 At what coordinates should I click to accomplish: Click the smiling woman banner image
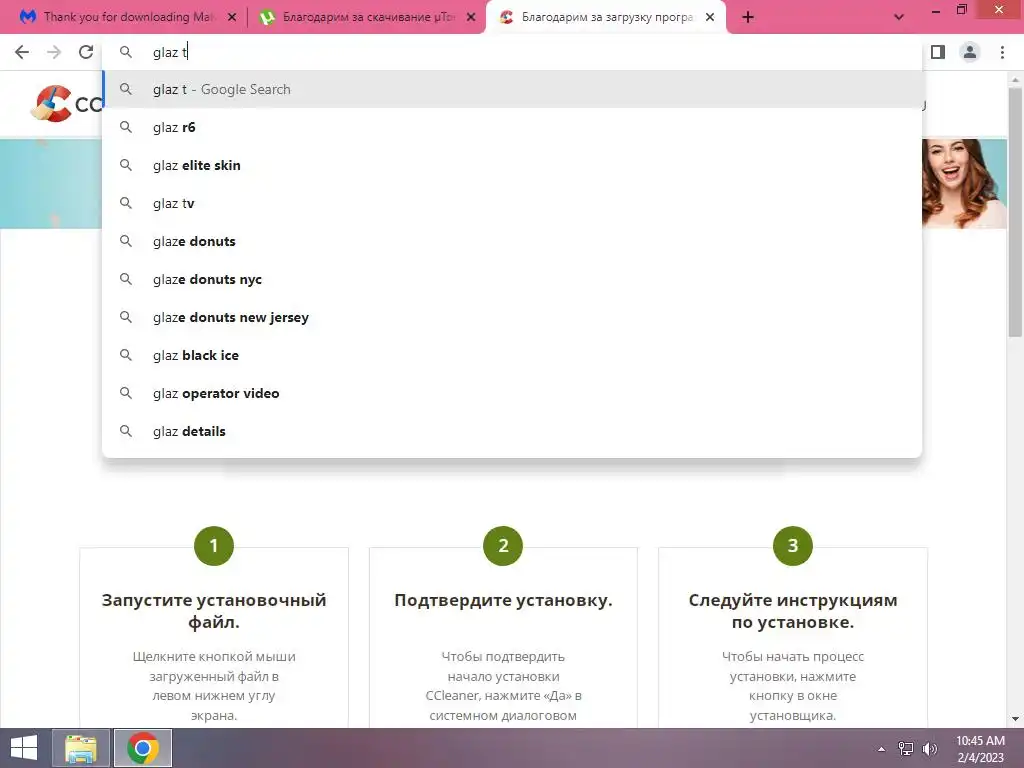(964, 184)
